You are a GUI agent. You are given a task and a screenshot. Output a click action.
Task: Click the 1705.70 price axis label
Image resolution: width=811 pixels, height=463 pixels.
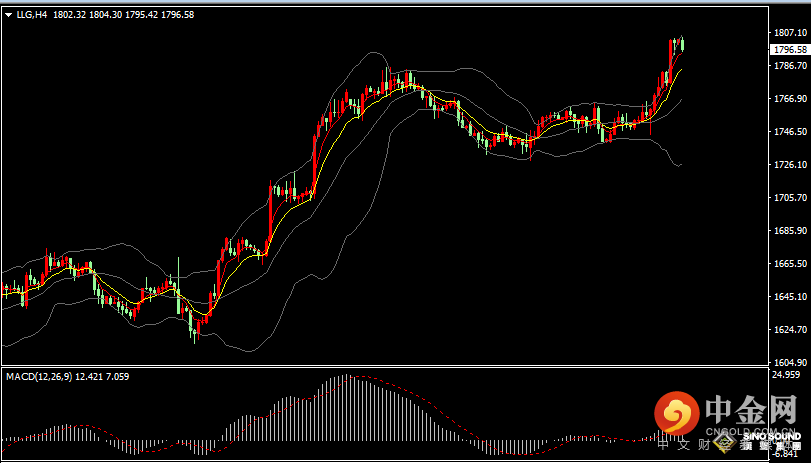[789, 198]
